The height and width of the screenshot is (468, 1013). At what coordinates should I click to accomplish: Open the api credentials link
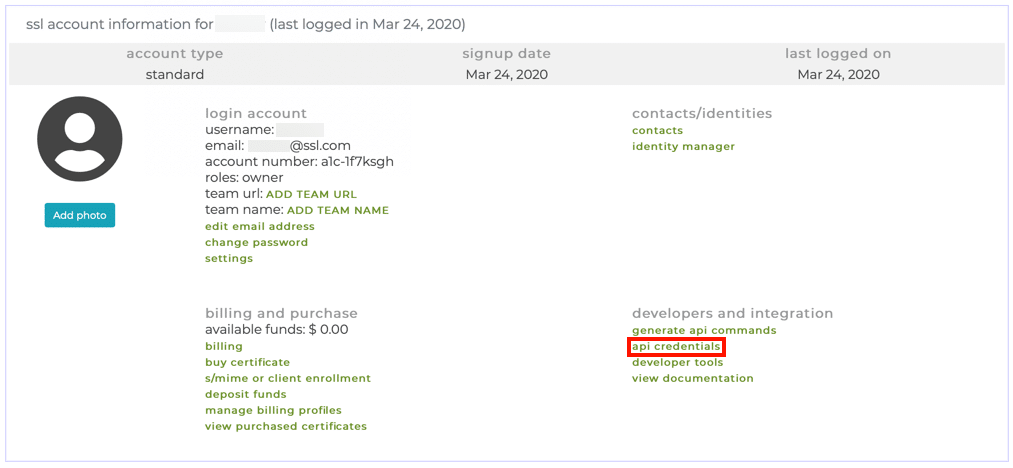pyautogui.click(x=676, y=346)
